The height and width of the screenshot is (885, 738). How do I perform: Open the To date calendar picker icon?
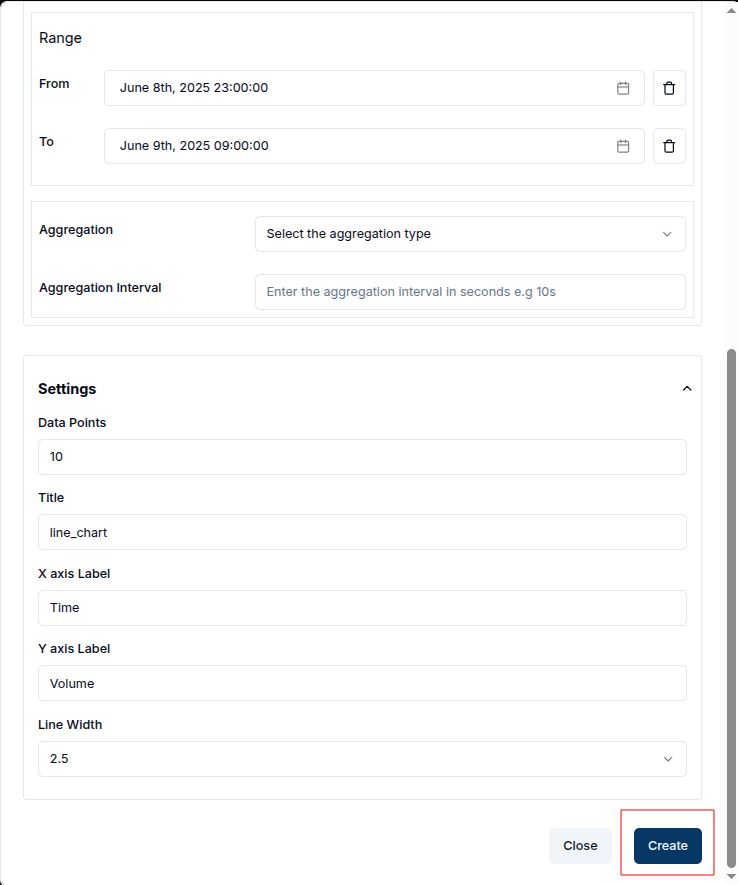pyautogui.click(x=623, y=146)
